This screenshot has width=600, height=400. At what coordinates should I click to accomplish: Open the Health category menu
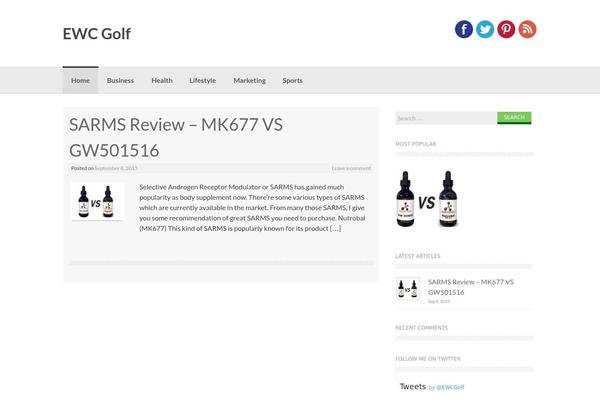tap(162, 80)
